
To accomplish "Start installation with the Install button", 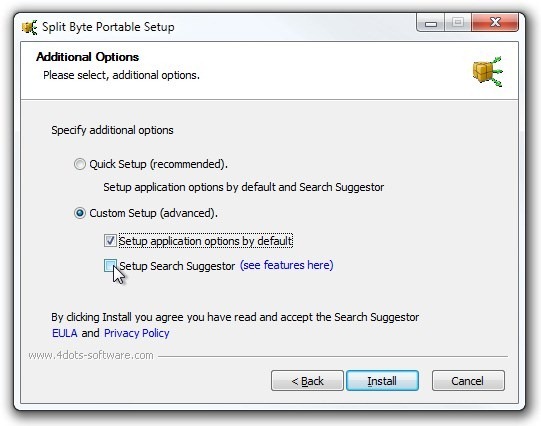I will point(382,381).
